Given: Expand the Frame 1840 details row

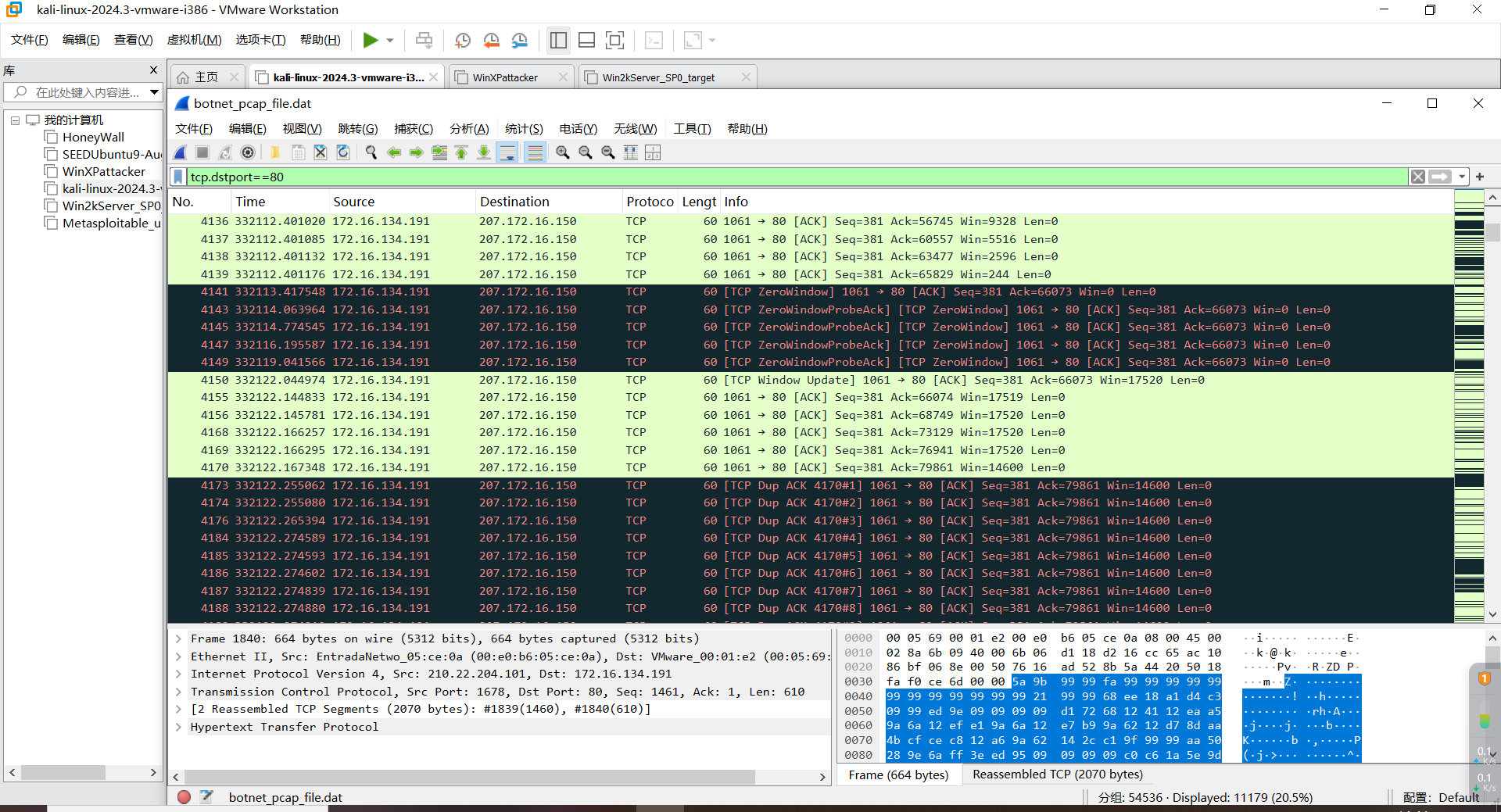Looking at the screenshot, I should pos(178,639).
